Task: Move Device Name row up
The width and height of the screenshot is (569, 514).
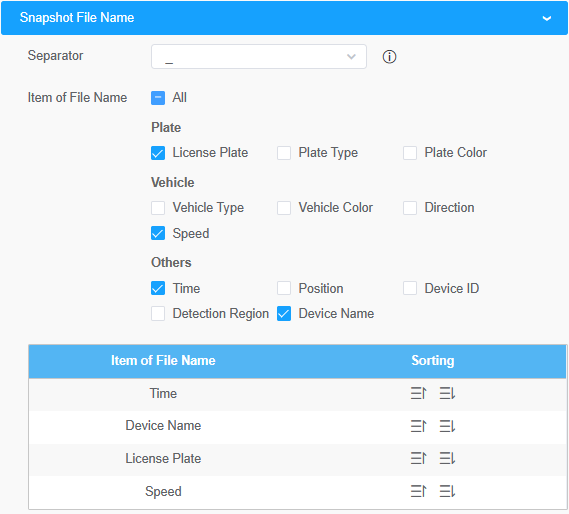Action: click(x=418, y=426)
